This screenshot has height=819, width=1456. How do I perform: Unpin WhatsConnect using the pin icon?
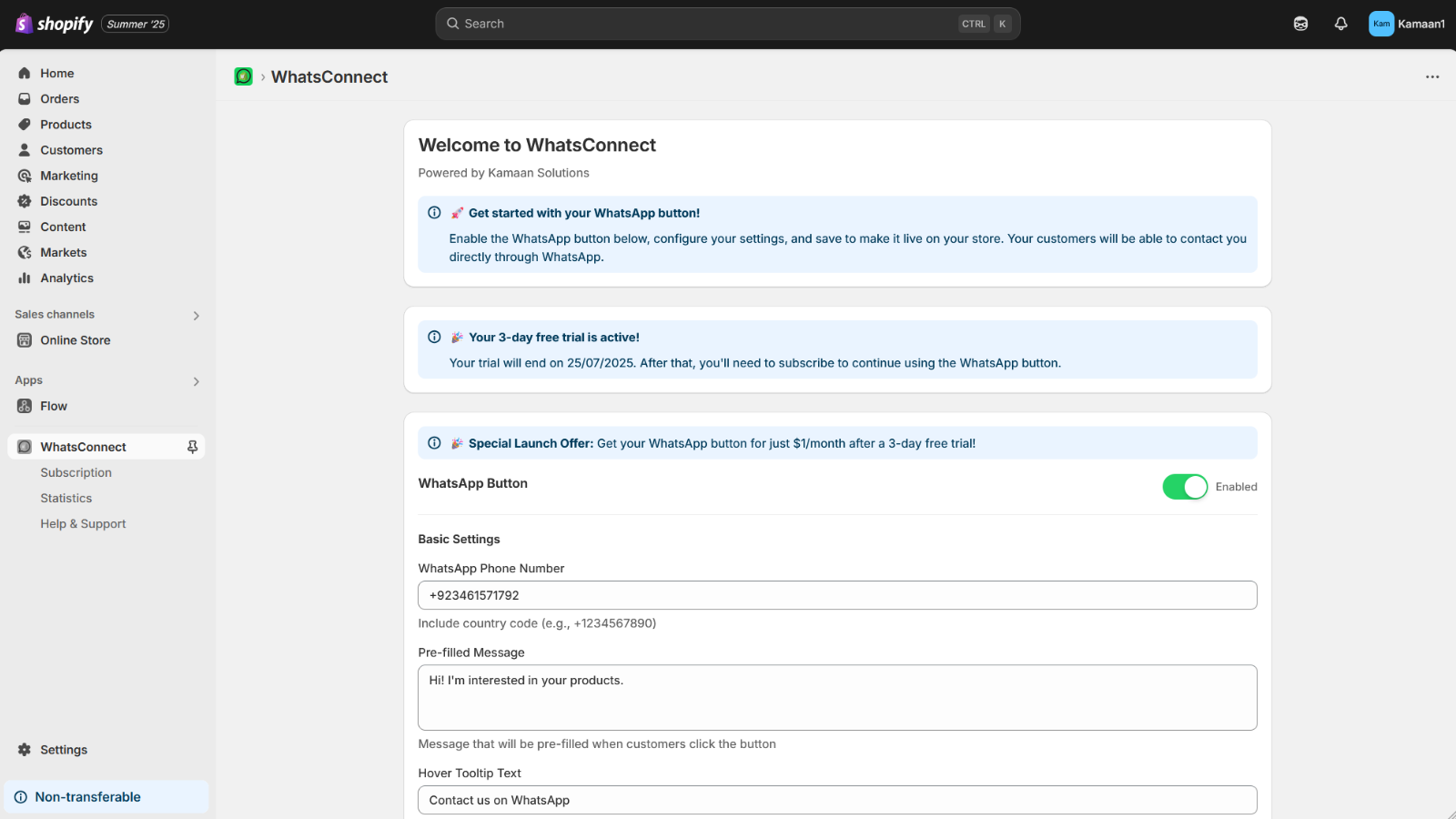click(x=192, y=447)
